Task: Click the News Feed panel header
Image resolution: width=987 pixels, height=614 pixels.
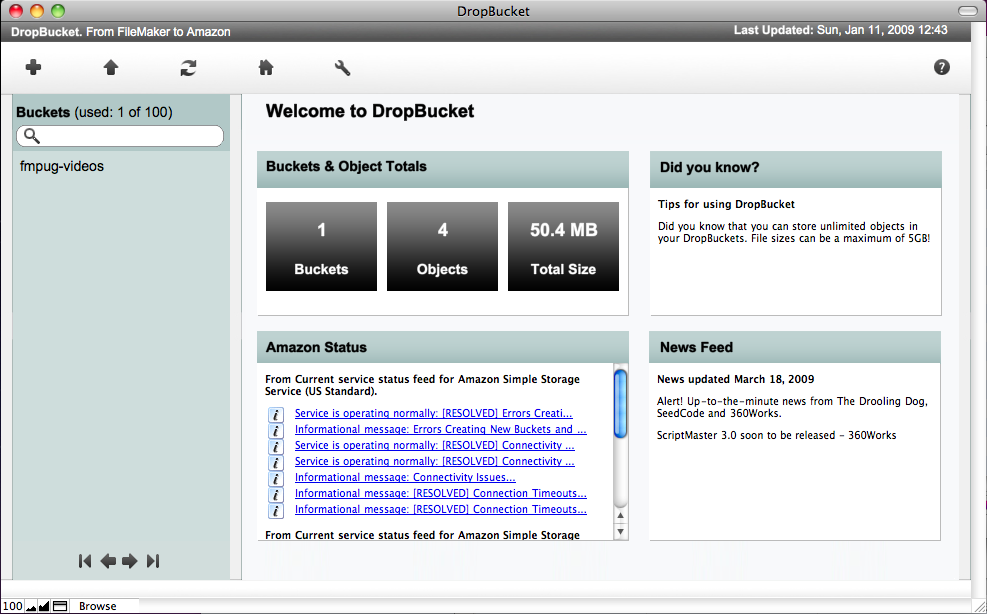Action: pos(794,347)
